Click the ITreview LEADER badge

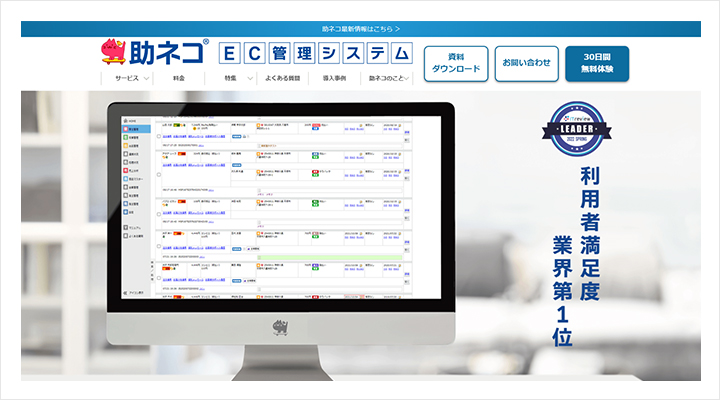[x=581, y=126]
